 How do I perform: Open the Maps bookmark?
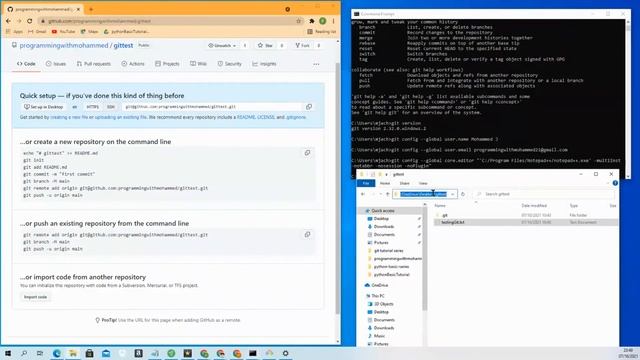(x=89, y=31)
